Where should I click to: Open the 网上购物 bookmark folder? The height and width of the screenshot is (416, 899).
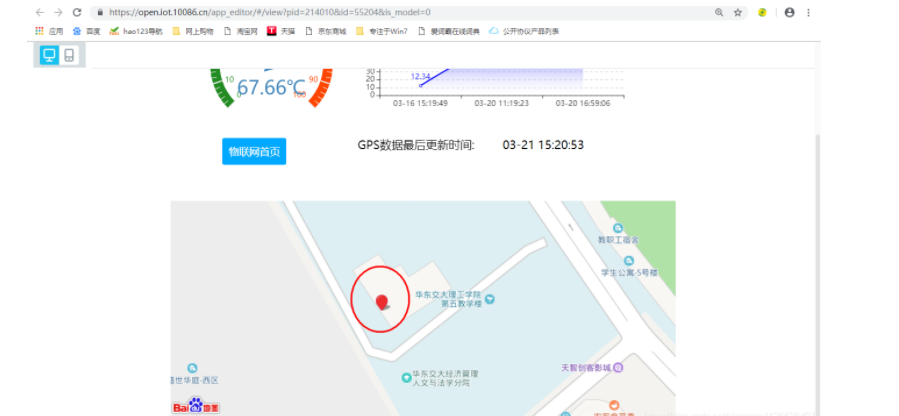point(193,31)
